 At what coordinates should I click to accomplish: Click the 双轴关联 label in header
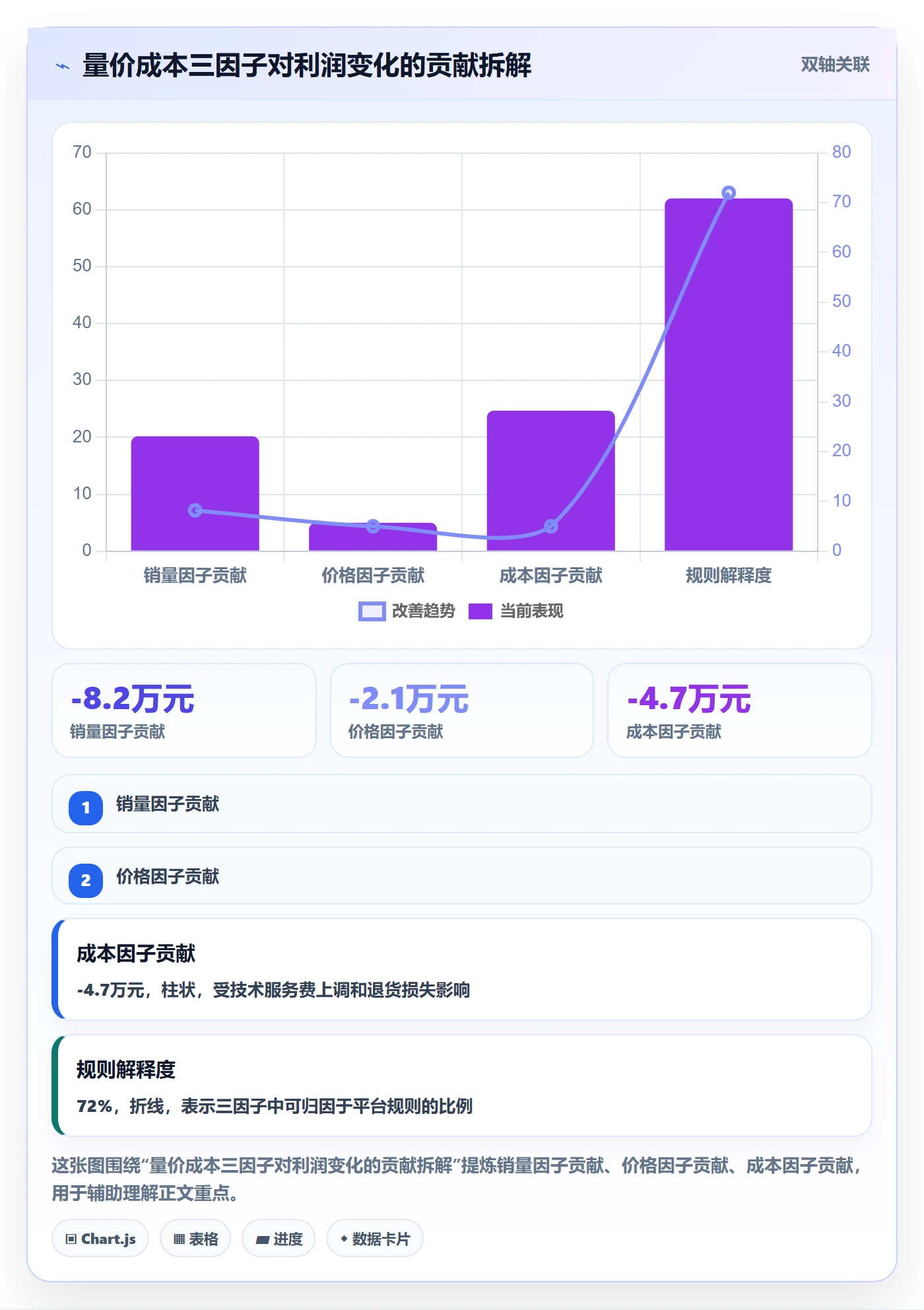[x=835, y=64]
